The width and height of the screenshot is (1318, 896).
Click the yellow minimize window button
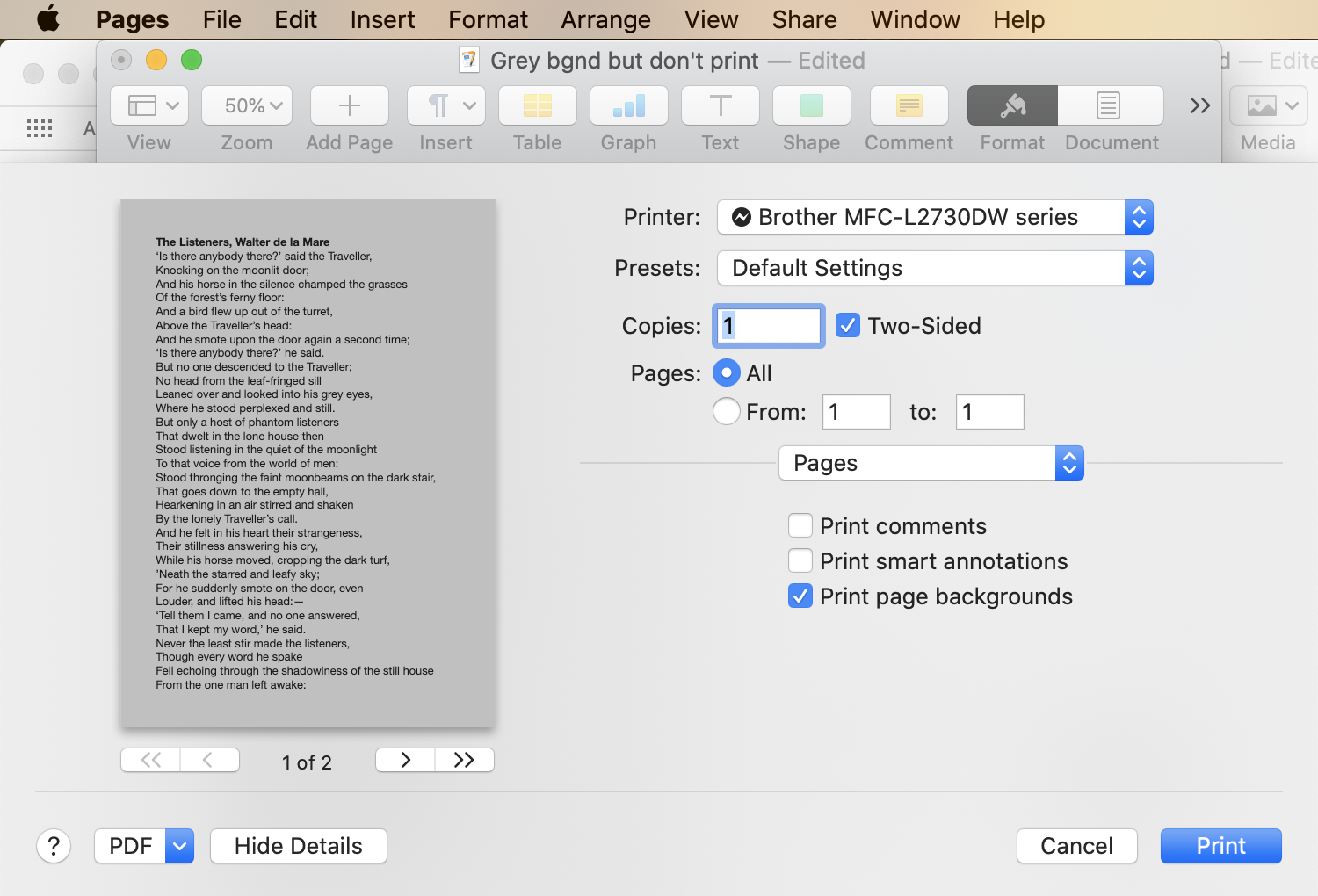tap(156, 60)
